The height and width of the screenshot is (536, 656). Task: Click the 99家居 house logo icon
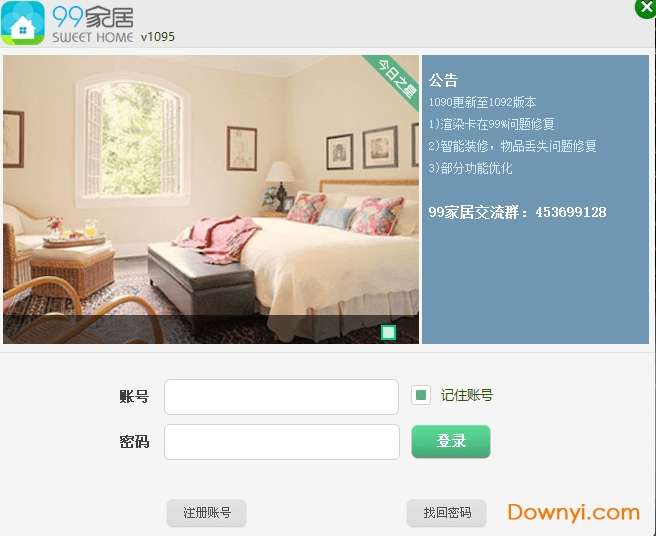pyautogui.click(x=23, y=23)
